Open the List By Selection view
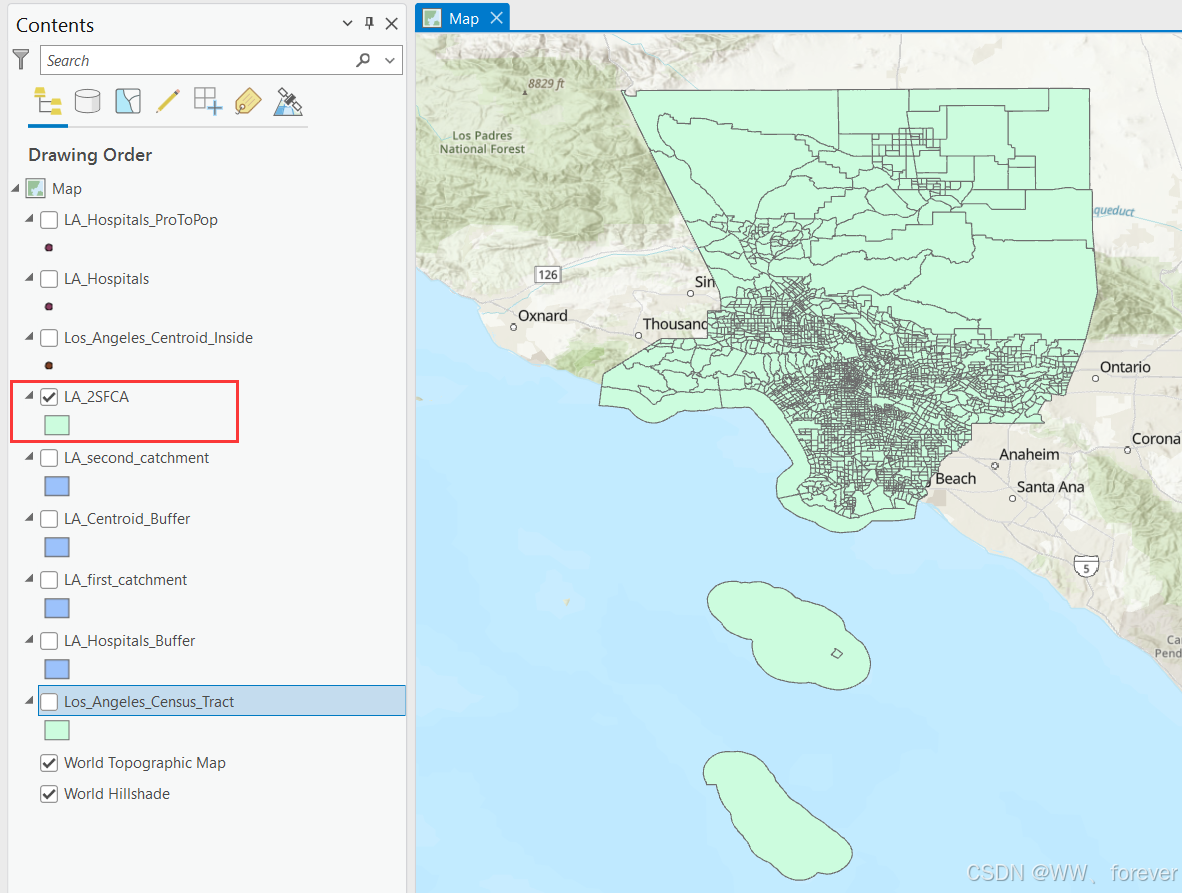This screenshot has height=893, width=1182. click(x=127, y=100)
